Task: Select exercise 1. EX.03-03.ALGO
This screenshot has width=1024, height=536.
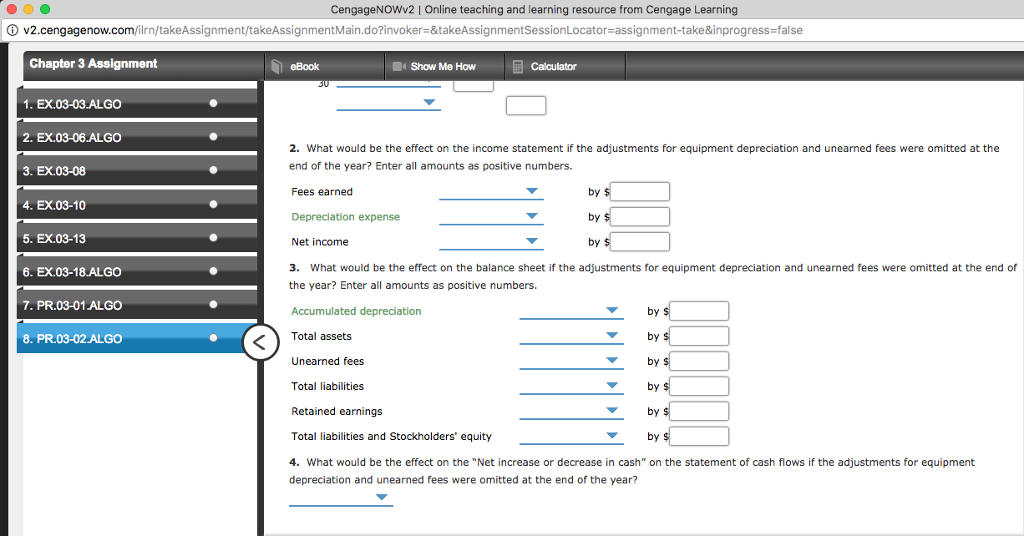Action: (136, 104)
